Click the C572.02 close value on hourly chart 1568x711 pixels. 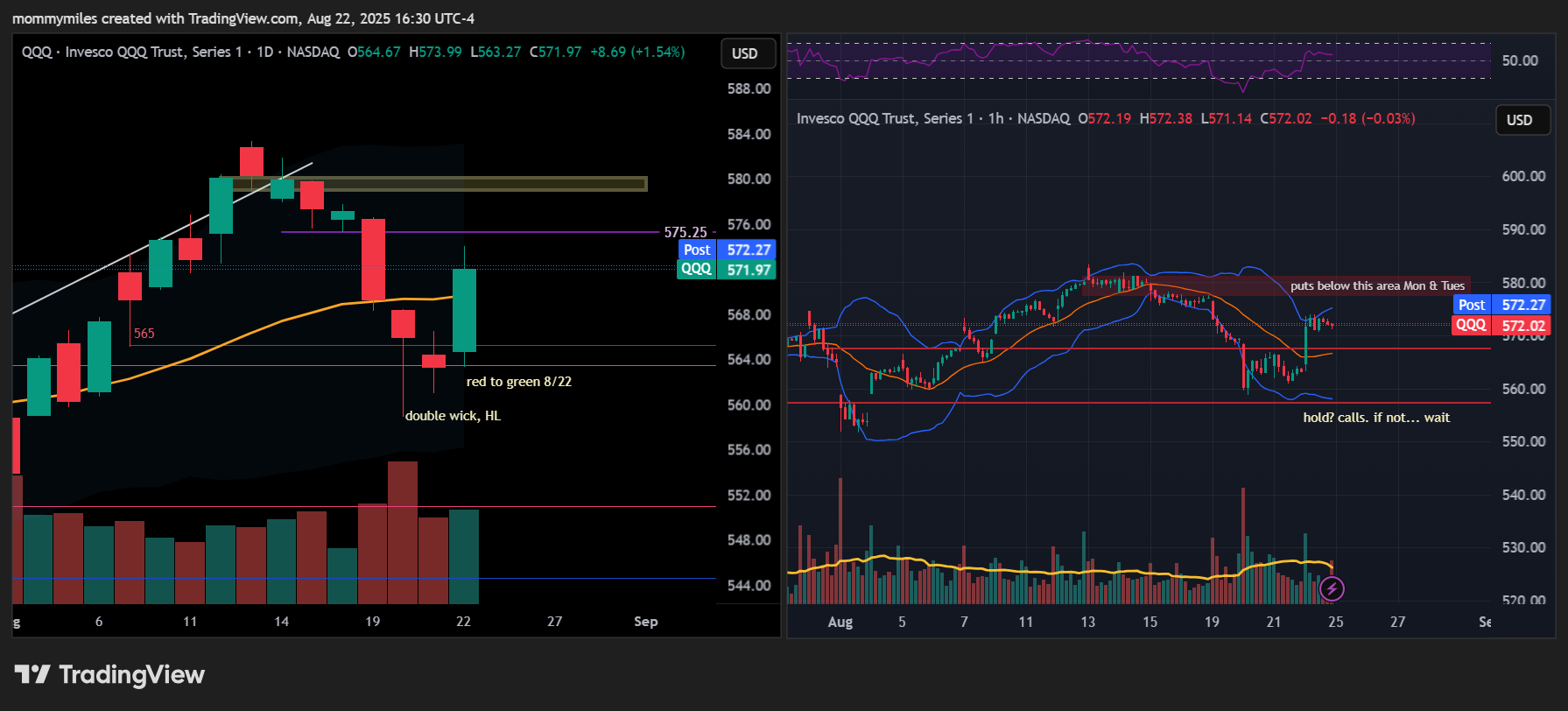1286,118
